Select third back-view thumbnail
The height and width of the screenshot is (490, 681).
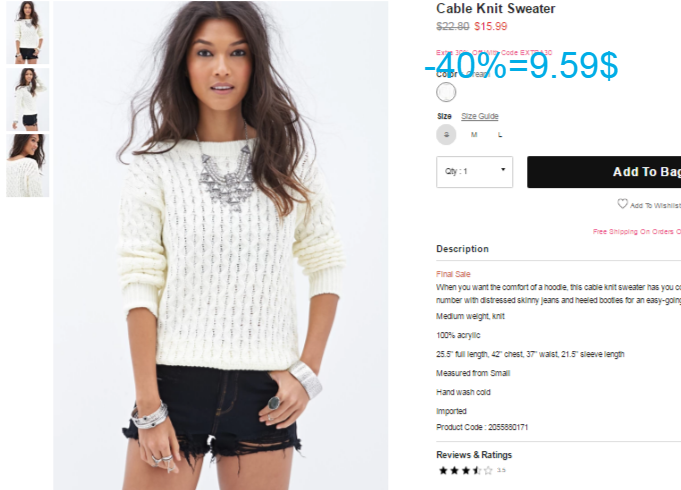click(27, 166)
